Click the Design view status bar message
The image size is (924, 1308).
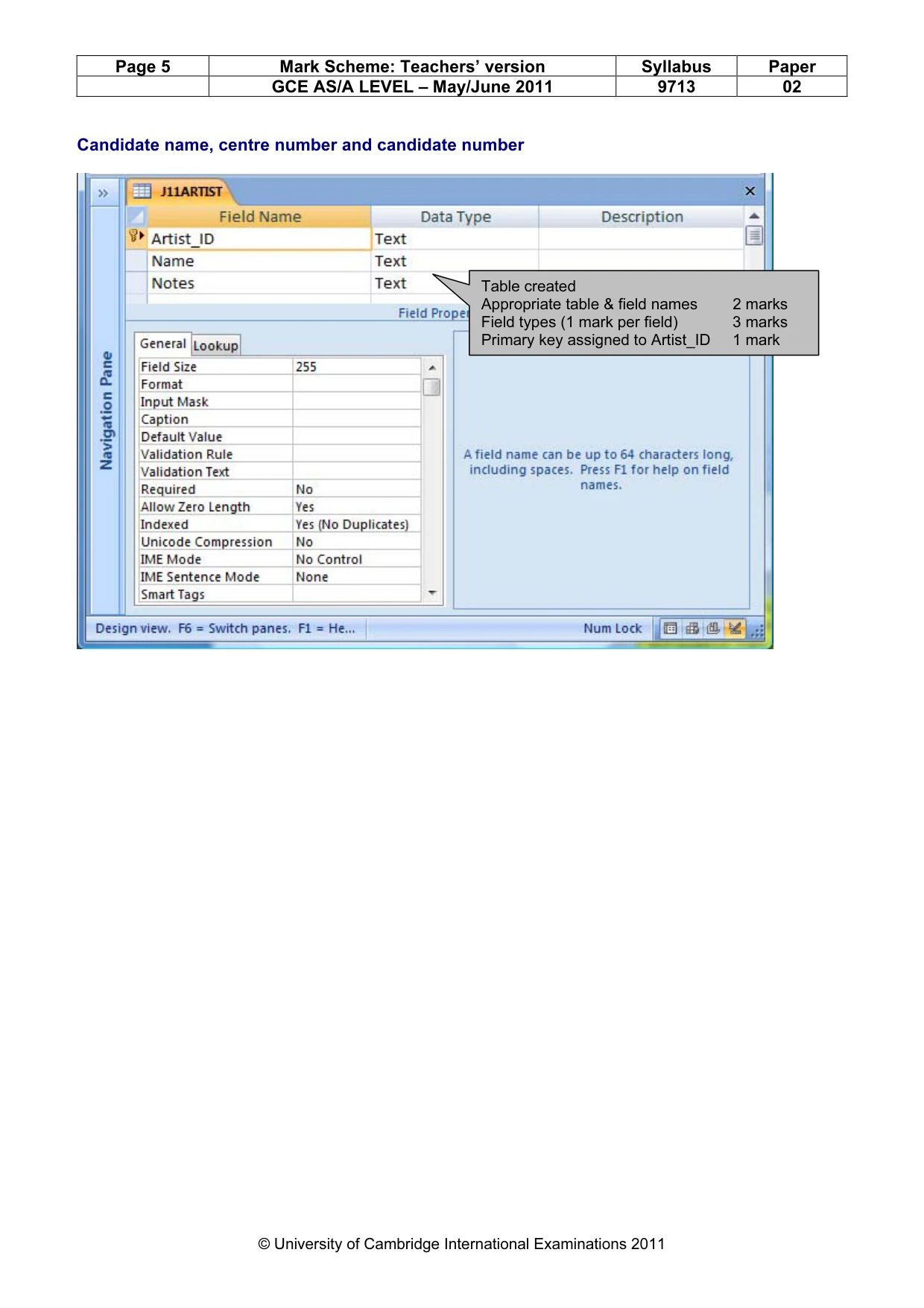tap(225, 628)
